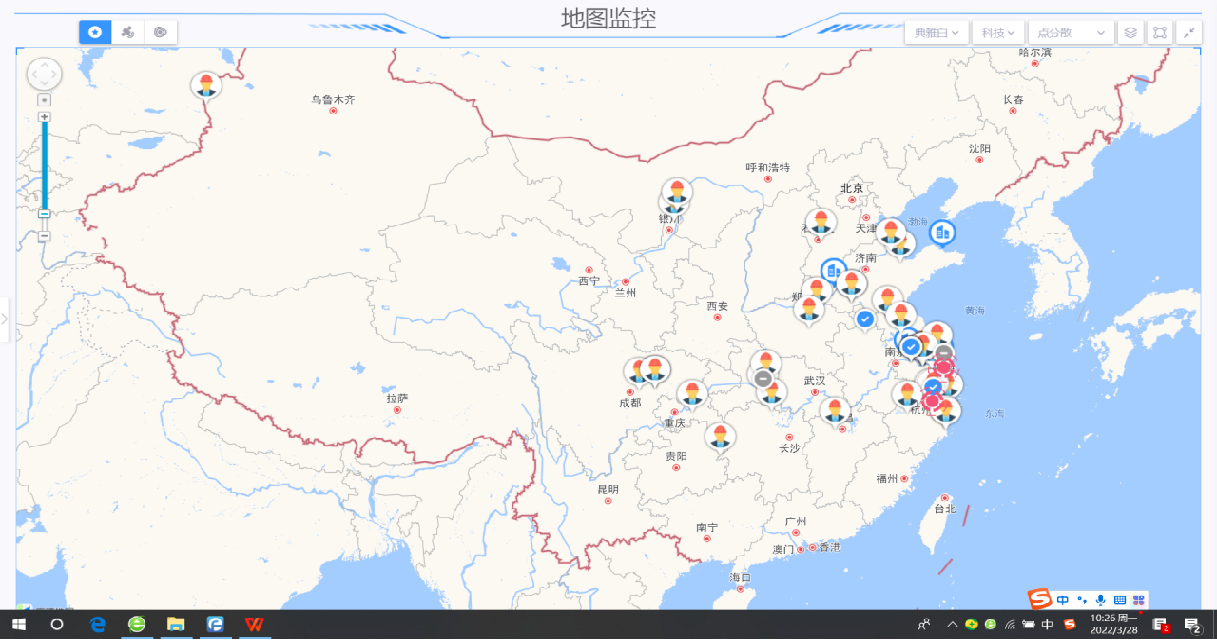Switch to the satellite view tab
The height and width of the screenshot is (640, 1217).
tap(127, 32)
